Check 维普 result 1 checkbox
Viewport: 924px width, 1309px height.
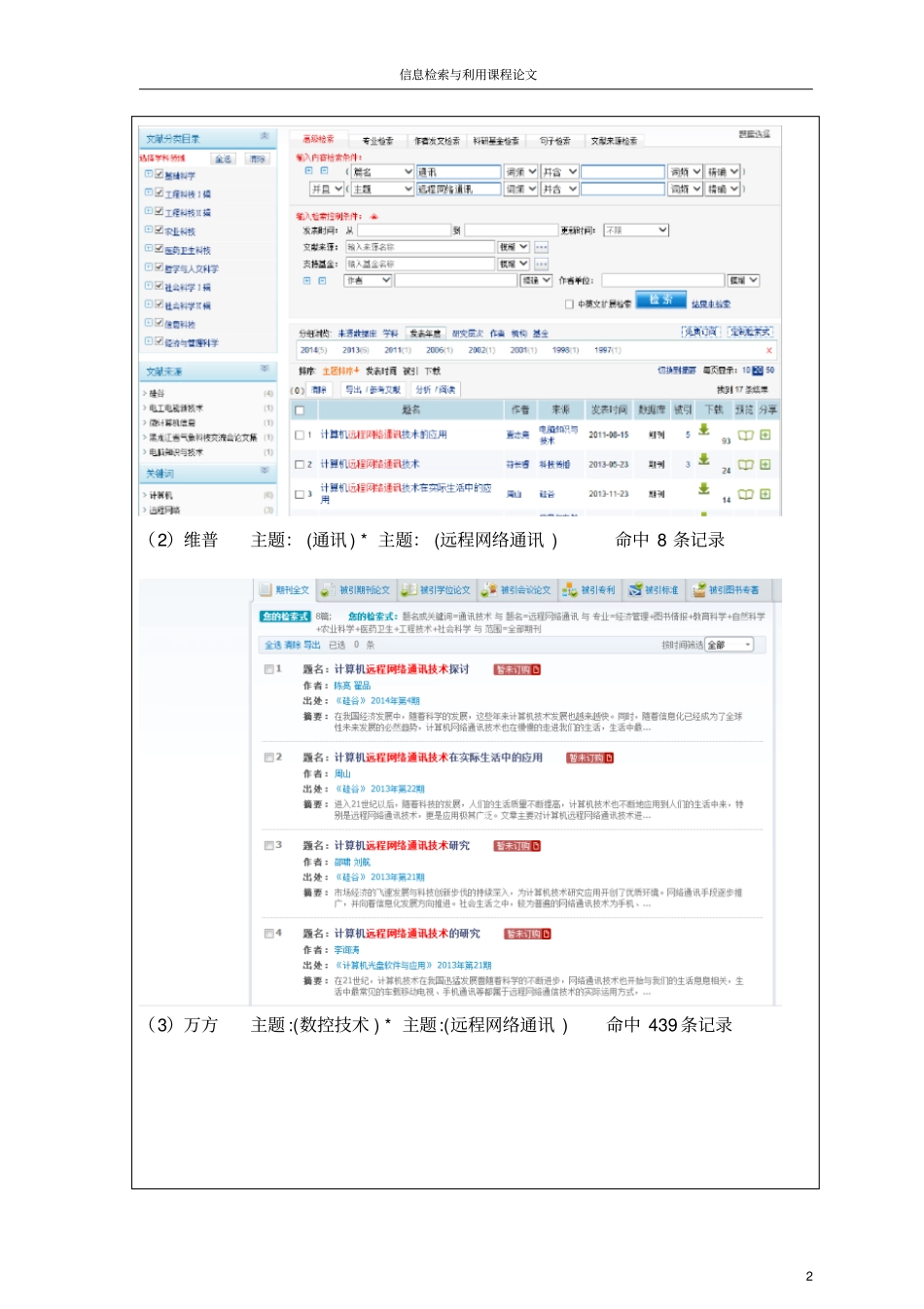coord(269,669)
